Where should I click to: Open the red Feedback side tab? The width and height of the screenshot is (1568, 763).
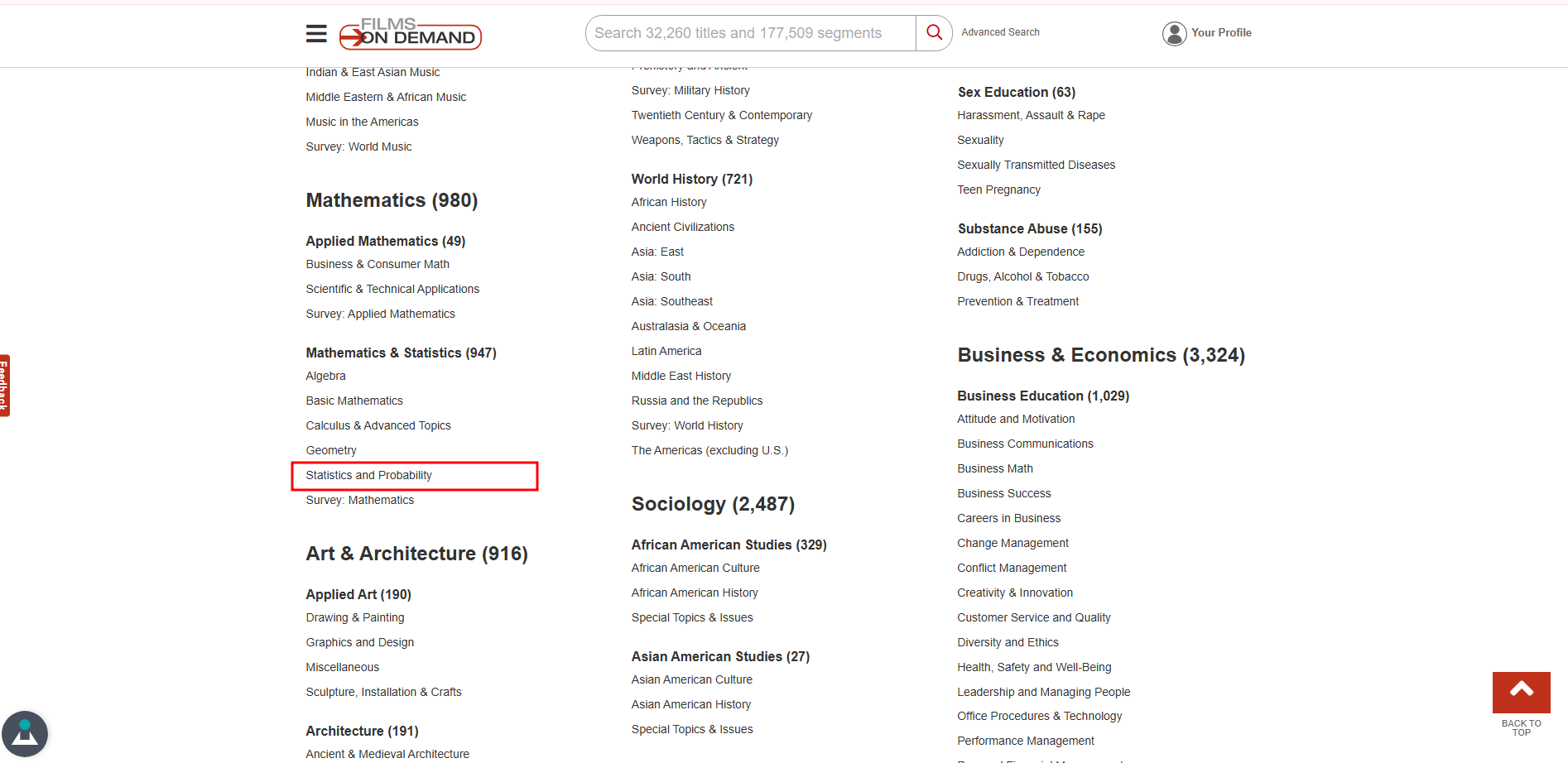point(5,386)
